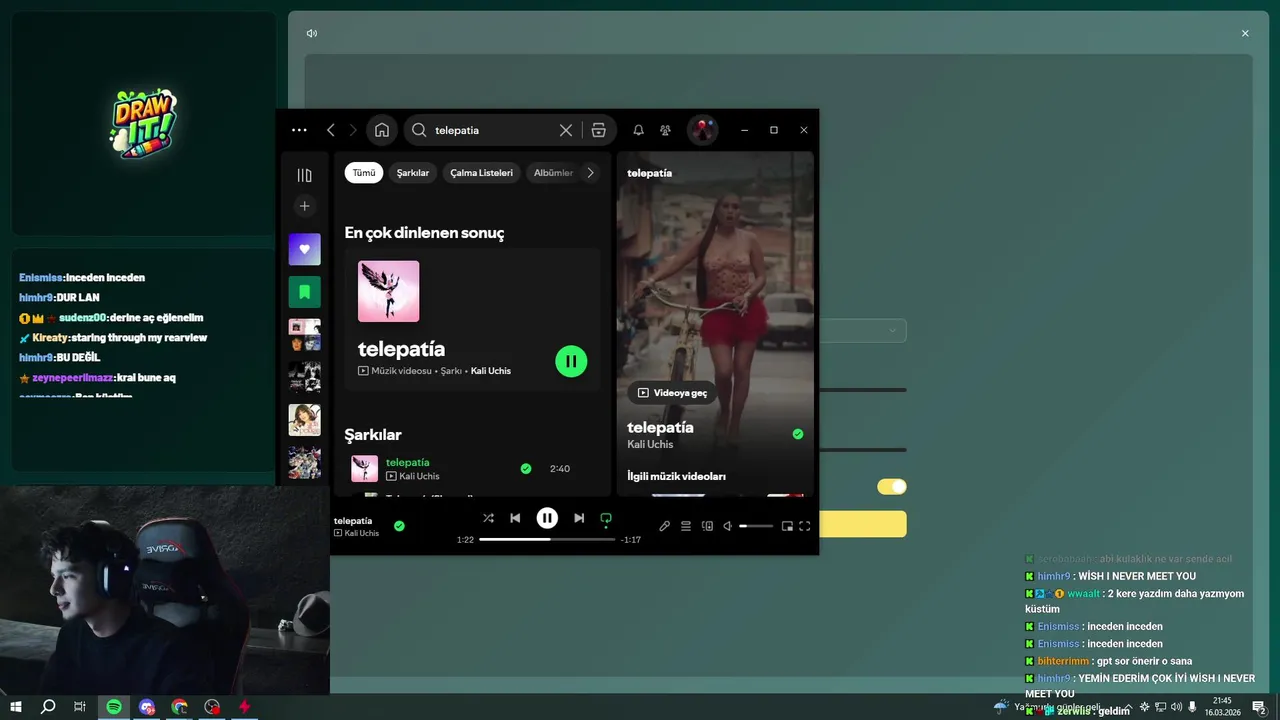Select the Çalma Listeleri filter chip

tap(481, 173)
